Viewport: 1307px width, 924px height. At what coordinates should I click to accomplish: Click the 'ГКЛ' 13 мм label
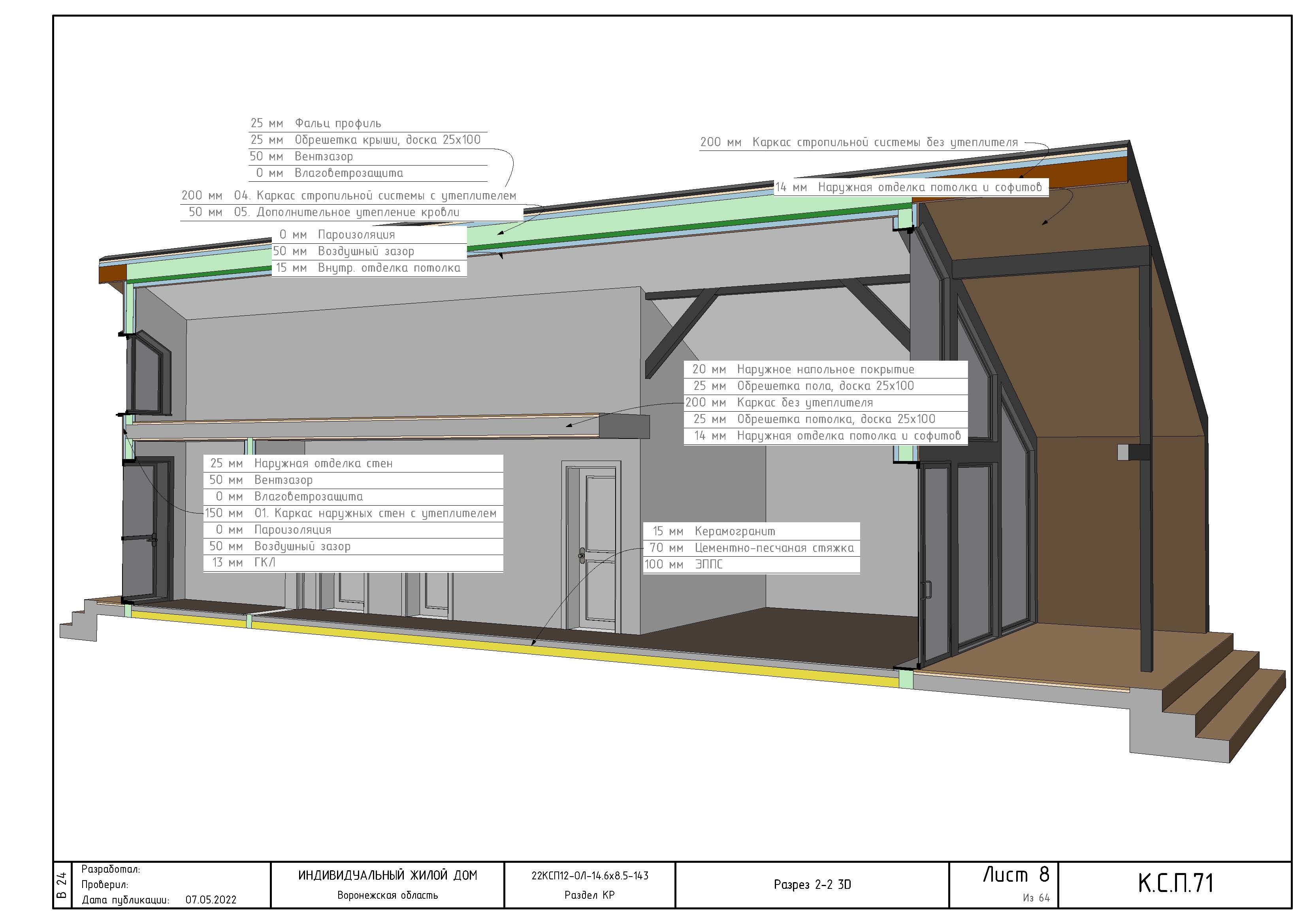pyautogui.click(x=265, y=563)
